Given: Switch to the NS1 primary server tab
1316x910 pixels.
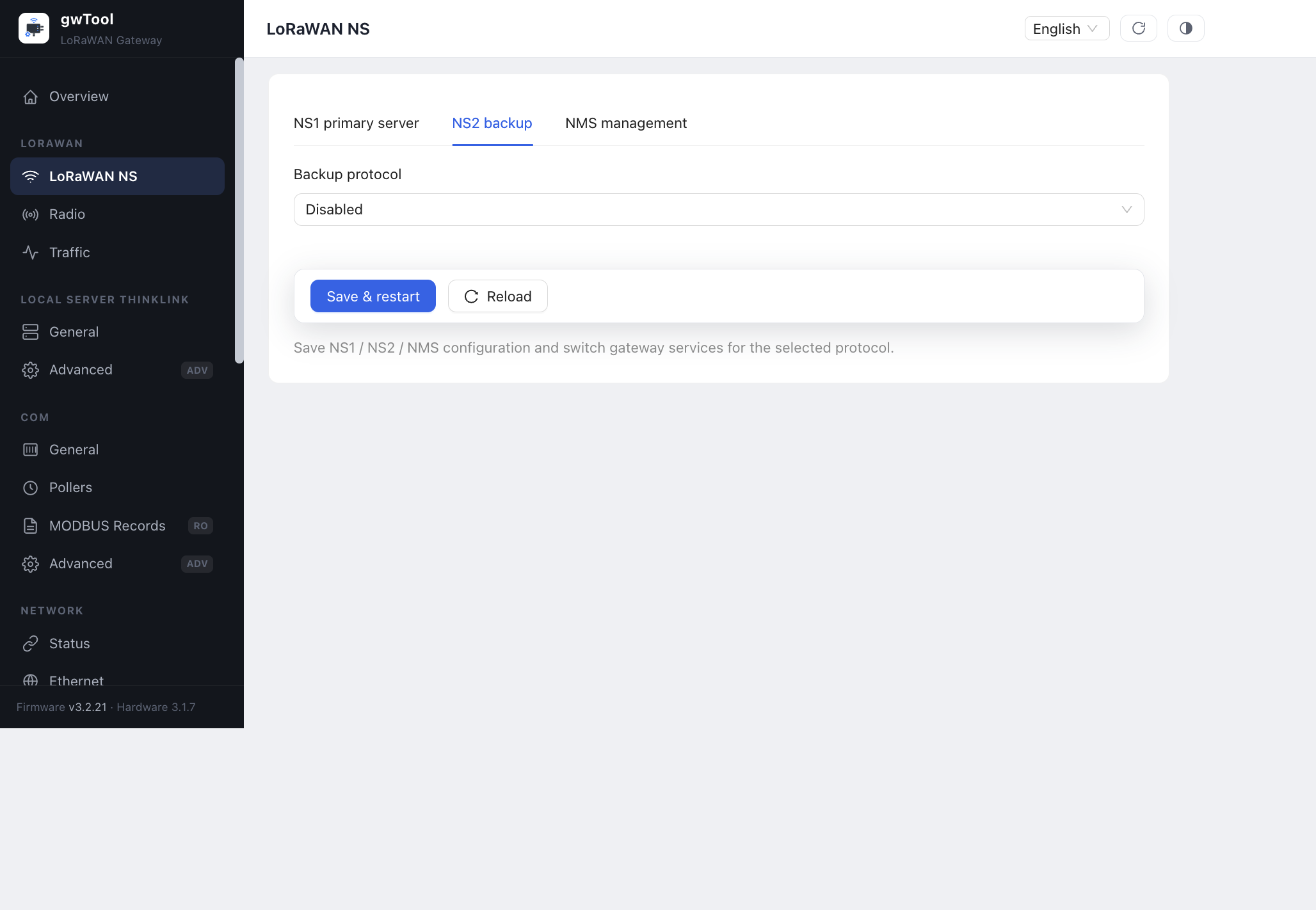Looking at the screenshot, I should (x=357, y=123).
